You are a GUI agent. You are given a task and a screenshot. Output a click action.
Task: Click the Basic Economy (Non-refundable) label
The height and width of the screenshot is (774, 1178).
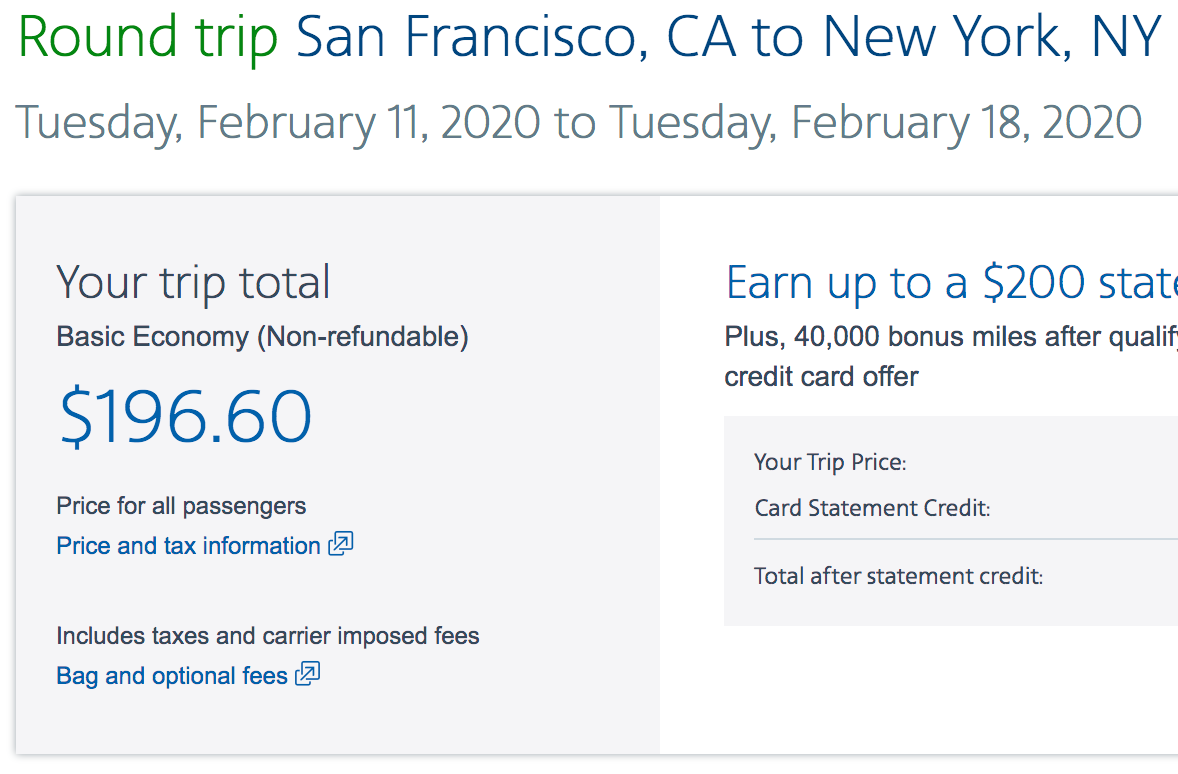point(262,337)
